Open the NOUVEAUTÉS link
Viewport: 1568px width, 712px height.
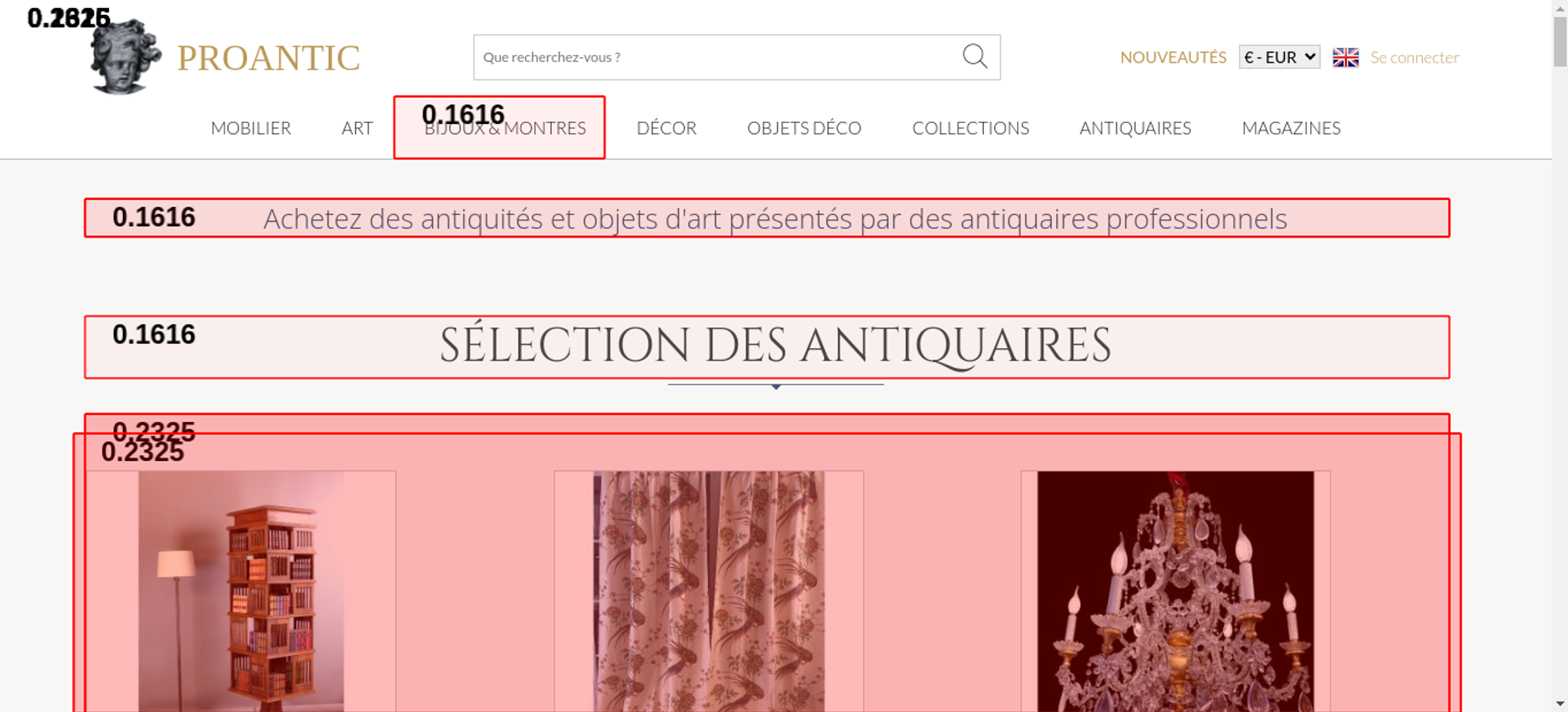[x=1173, y=57]
